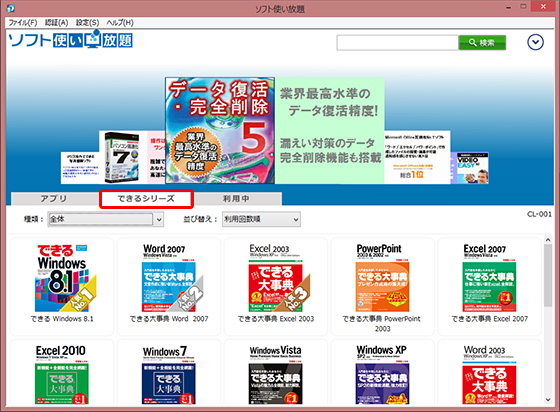
Task: Click the green 検索 search button
Action: [482, 43]
